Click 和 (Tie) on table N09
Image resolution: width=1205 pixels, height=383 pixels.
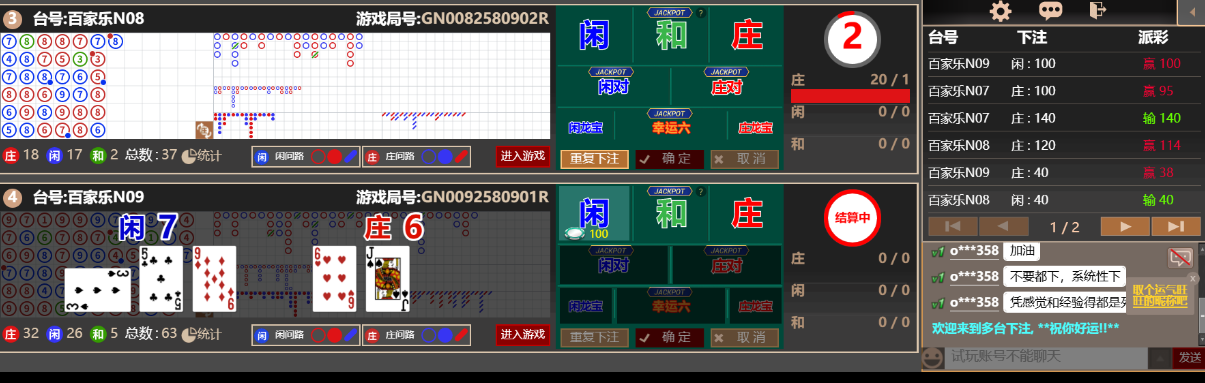coord(670,214)
